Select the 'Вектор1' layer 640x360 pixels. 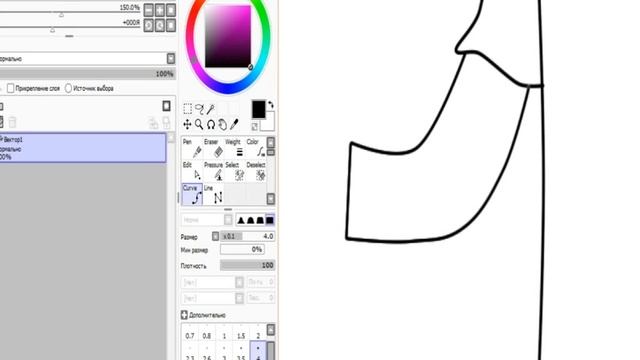click(x=83, y=148)
